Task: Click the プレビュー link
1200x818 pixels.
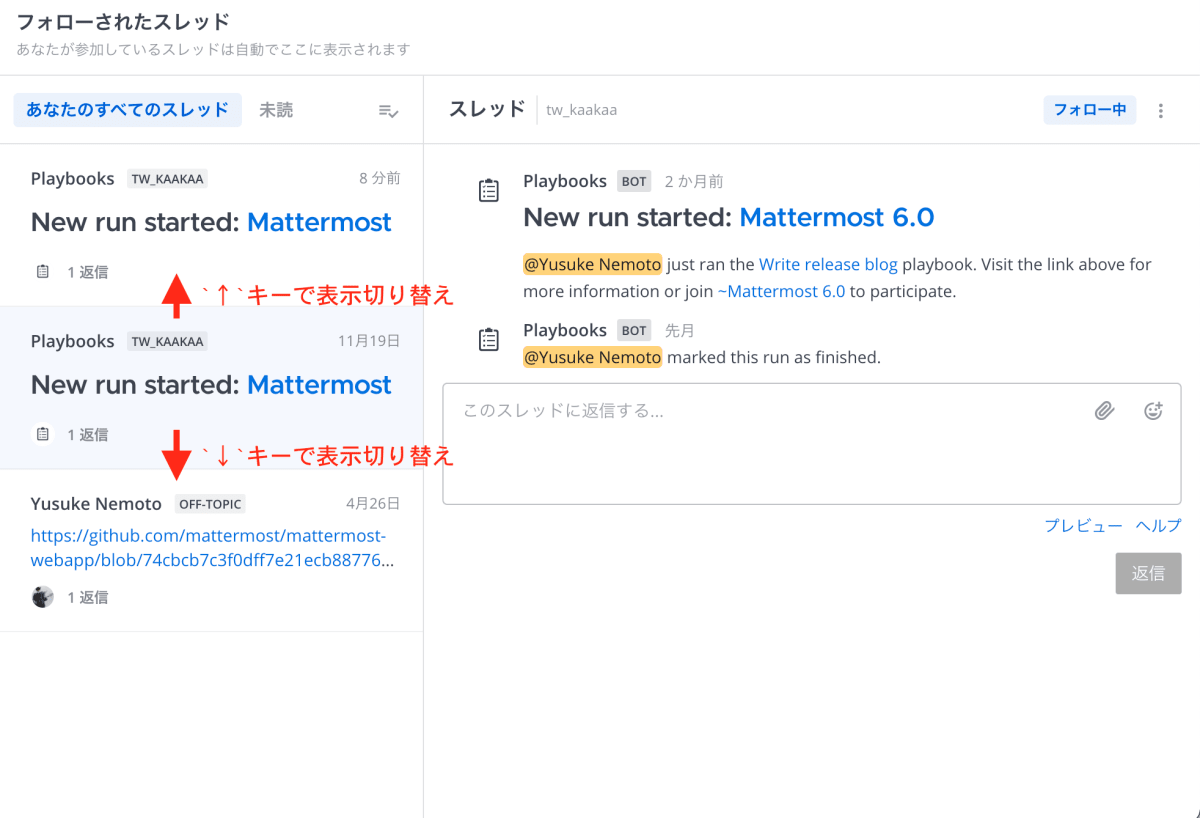Action: pyautogui.click(x=1083, y=525)
